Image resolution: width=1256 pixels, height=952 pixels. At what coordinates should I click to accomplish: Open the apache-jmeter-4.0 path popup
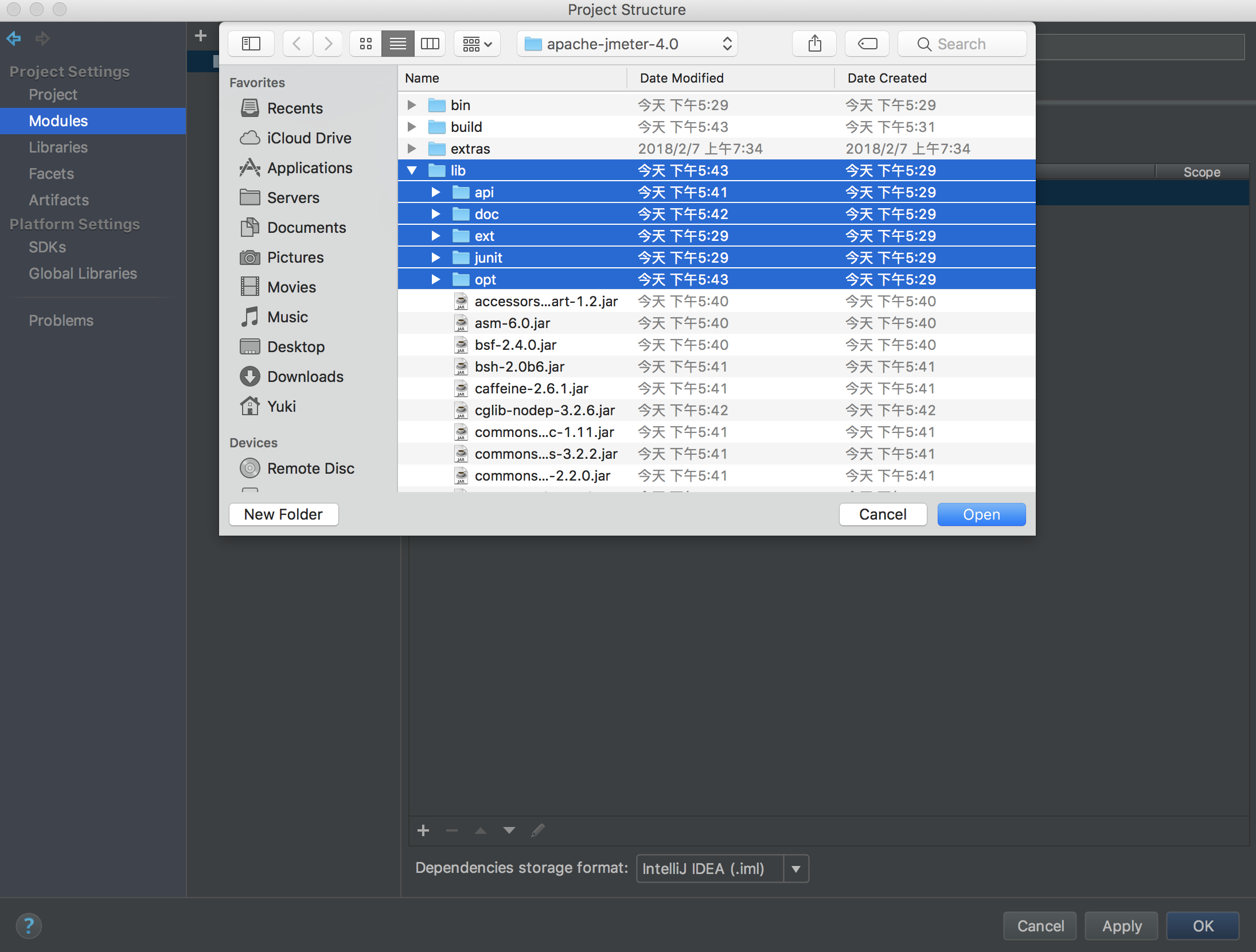[627, 44]
